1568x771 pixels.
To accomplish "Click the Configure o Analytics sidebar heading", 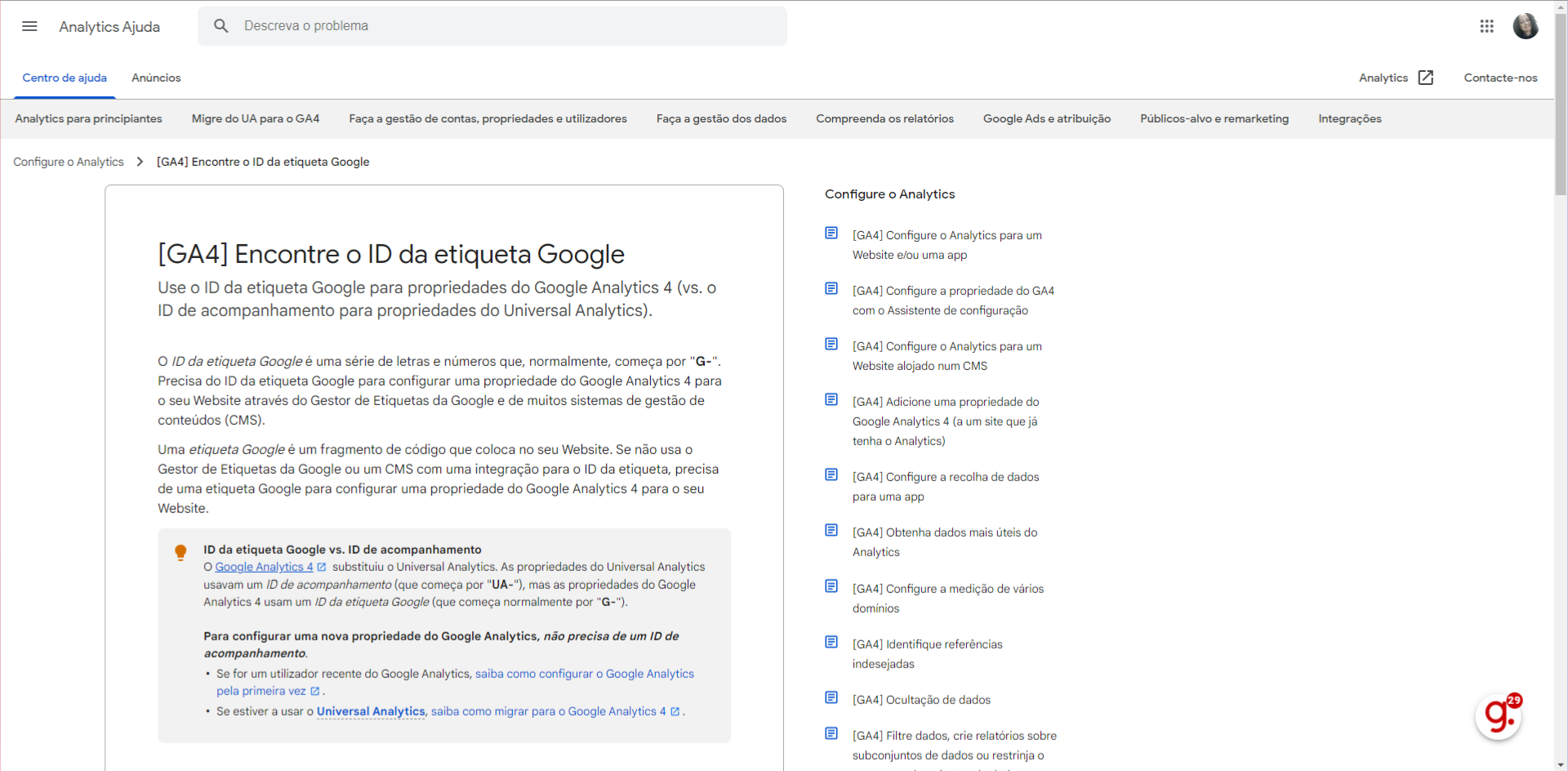I will pos(889,194).
